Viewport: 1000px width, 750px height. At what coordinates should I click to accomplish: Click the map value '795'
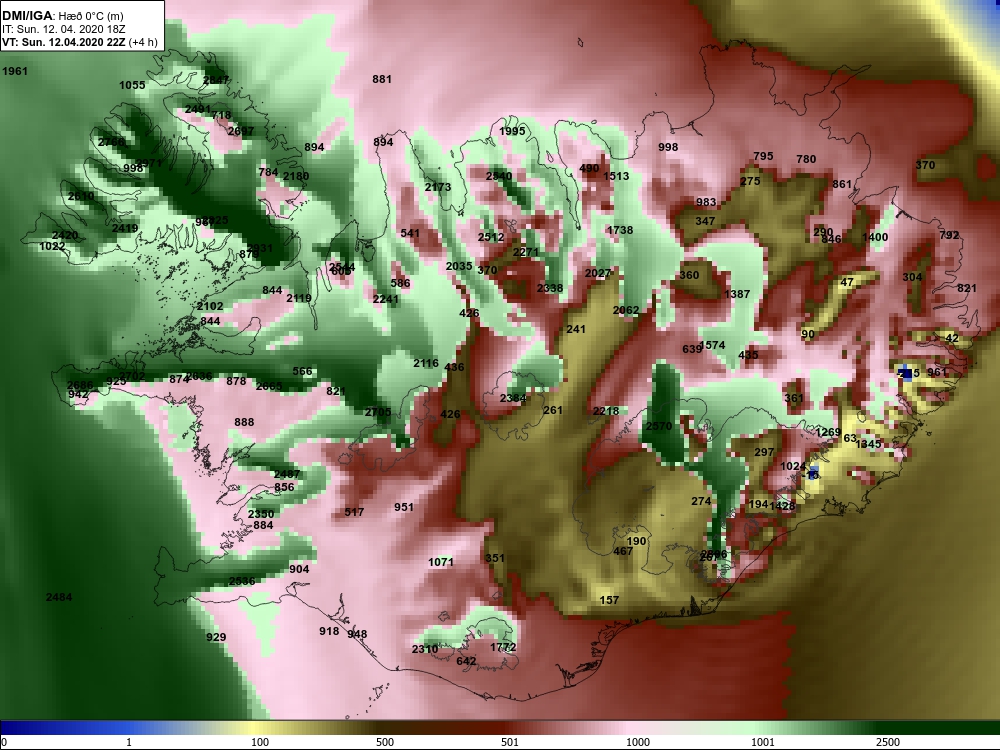763,156
